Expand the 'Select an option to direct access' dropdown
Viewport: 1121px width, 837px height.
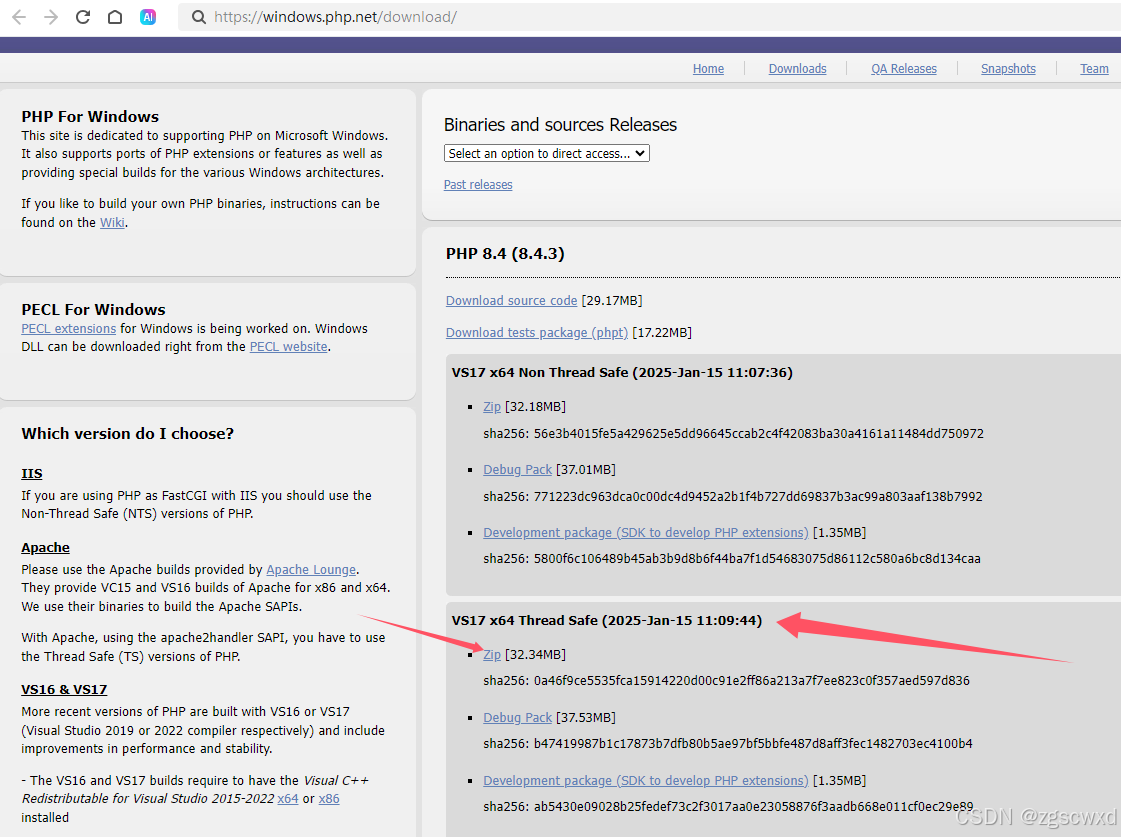[x=547, y=154]
